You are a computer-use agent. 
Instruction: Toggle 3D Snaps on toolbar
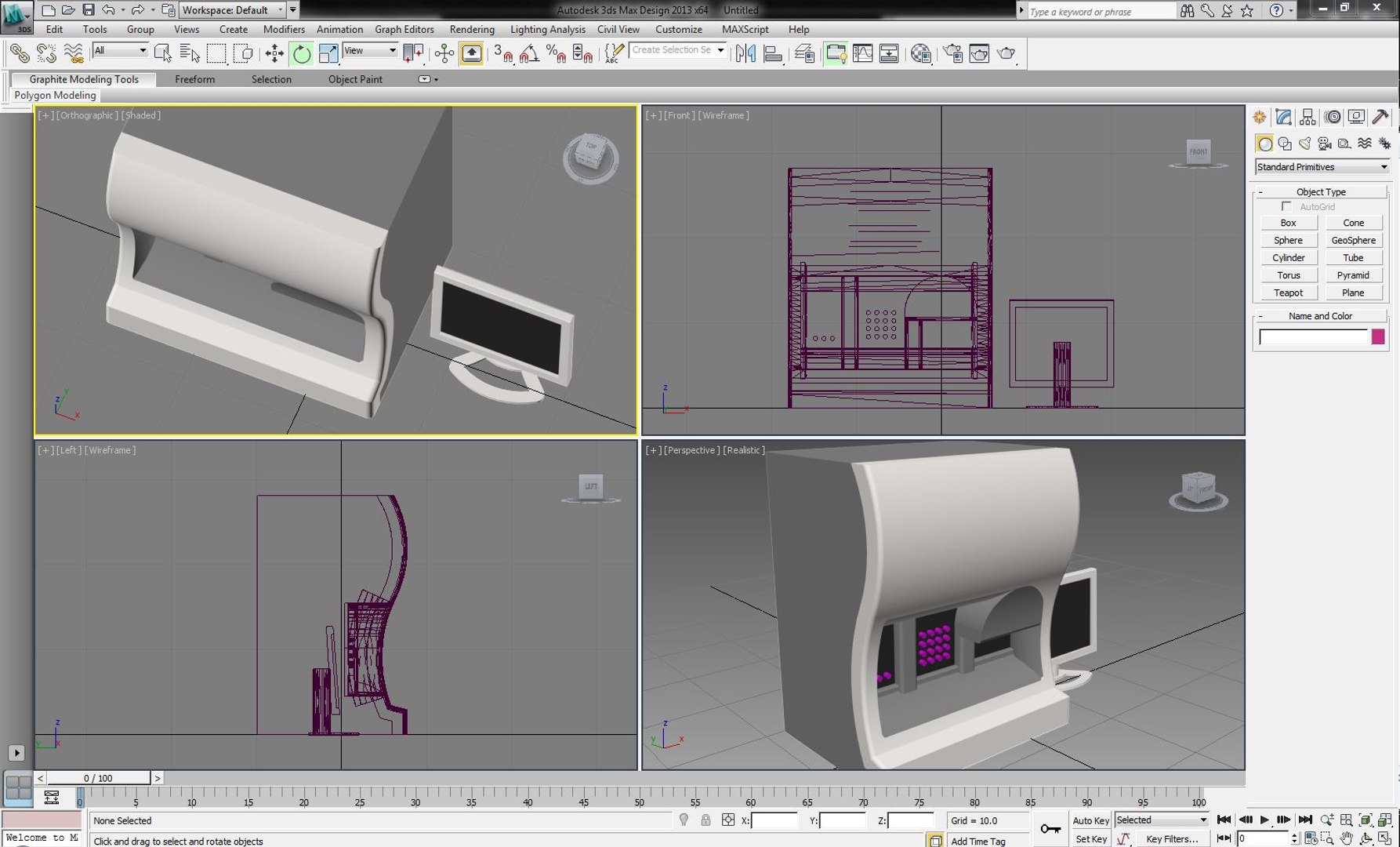(502, 53)
